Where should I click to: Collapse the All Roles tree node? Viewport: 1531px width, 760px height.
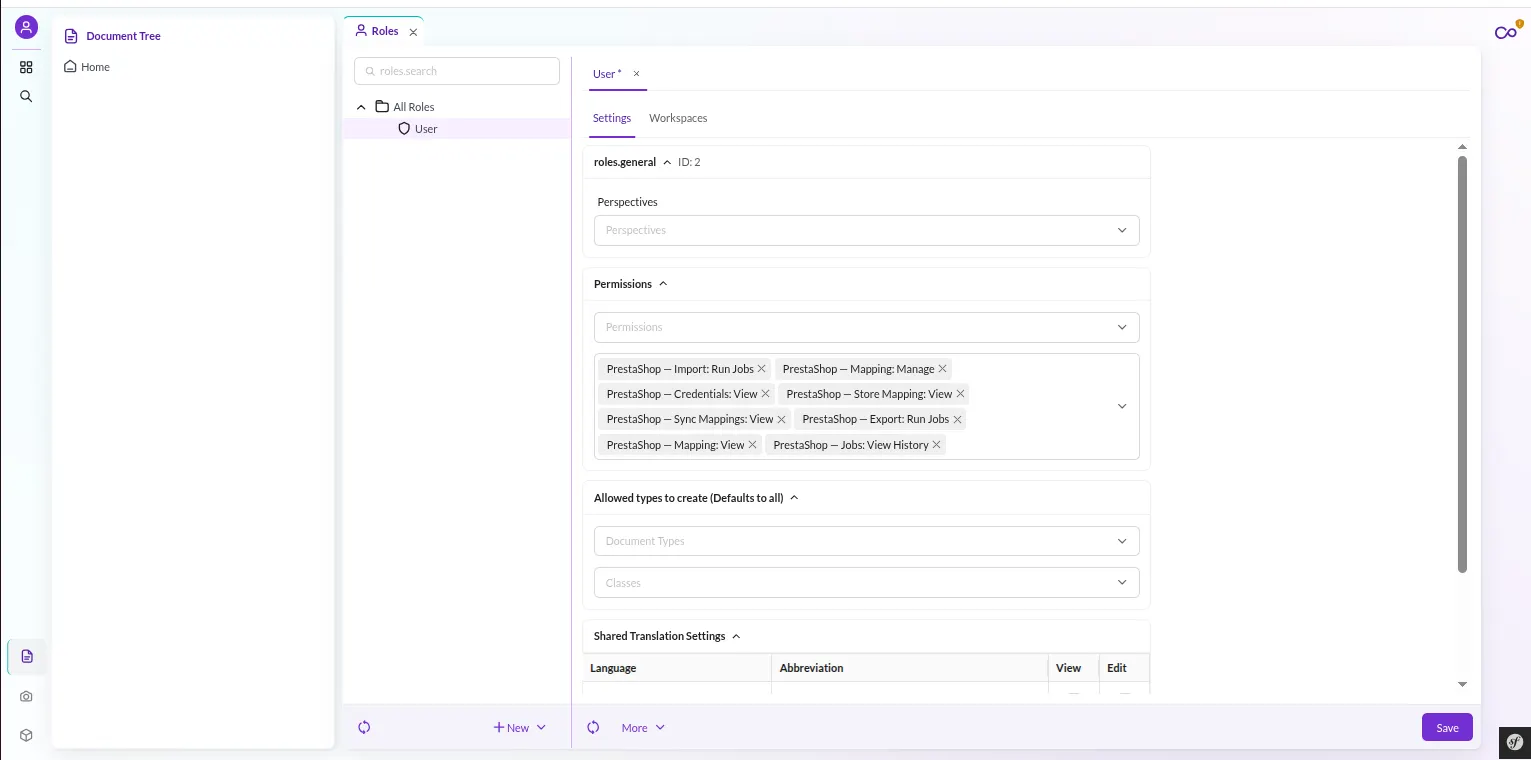click(361, 107)
